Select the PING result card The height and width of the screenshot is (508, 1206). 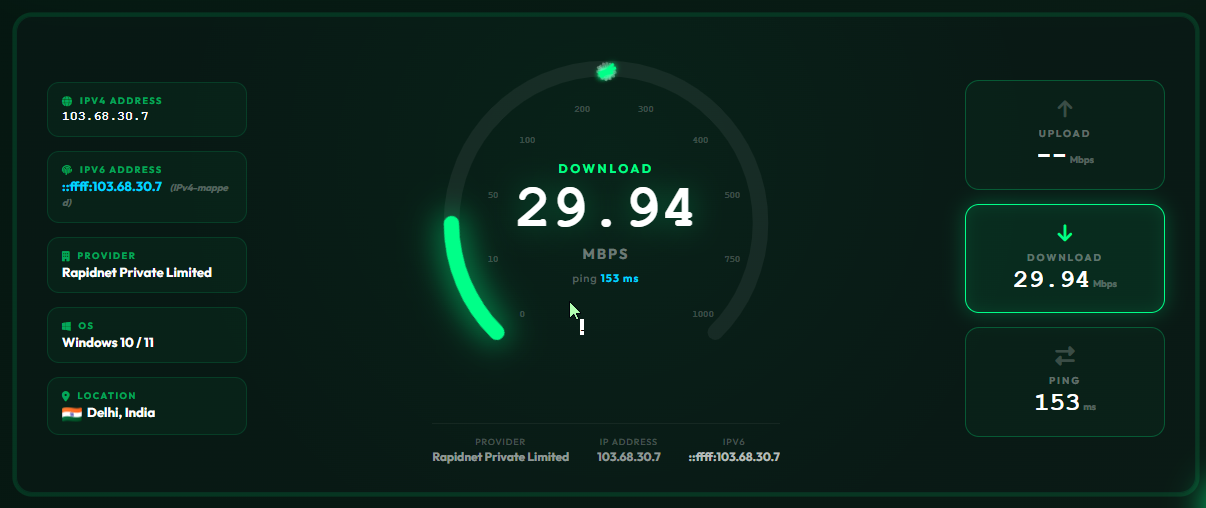click(x=1065, y=382)
